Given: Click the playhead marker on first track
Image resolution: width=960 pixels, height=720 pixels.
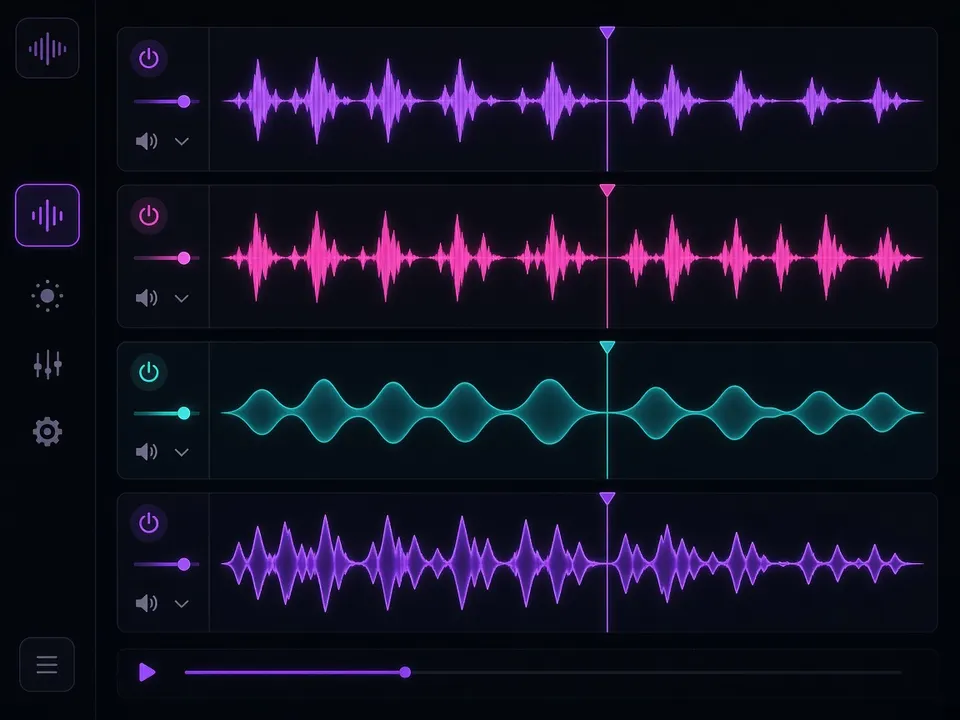Looking at the screenshot, I should 607,32.
